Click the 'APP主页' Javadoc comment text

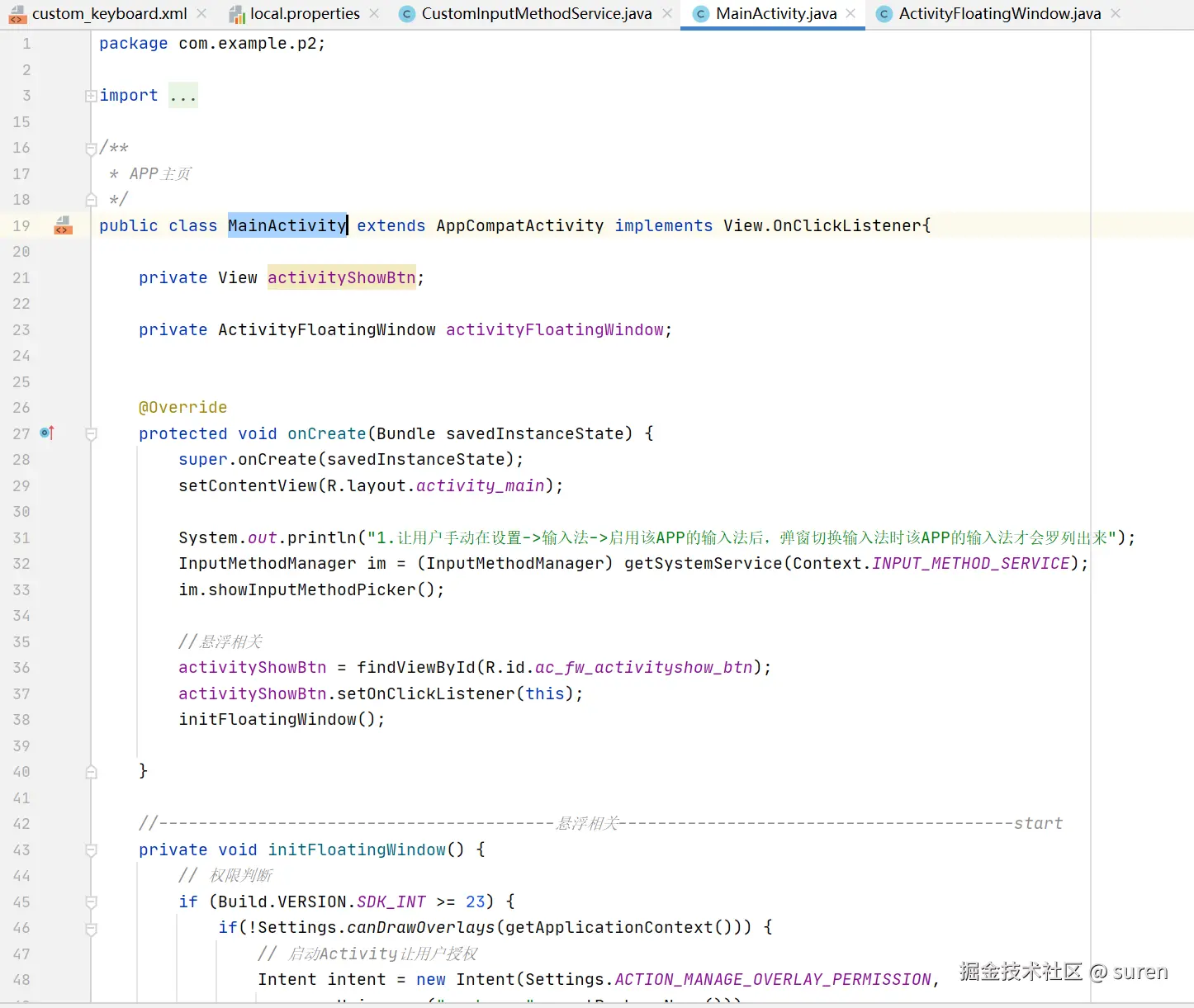click(x=160, y=173)
